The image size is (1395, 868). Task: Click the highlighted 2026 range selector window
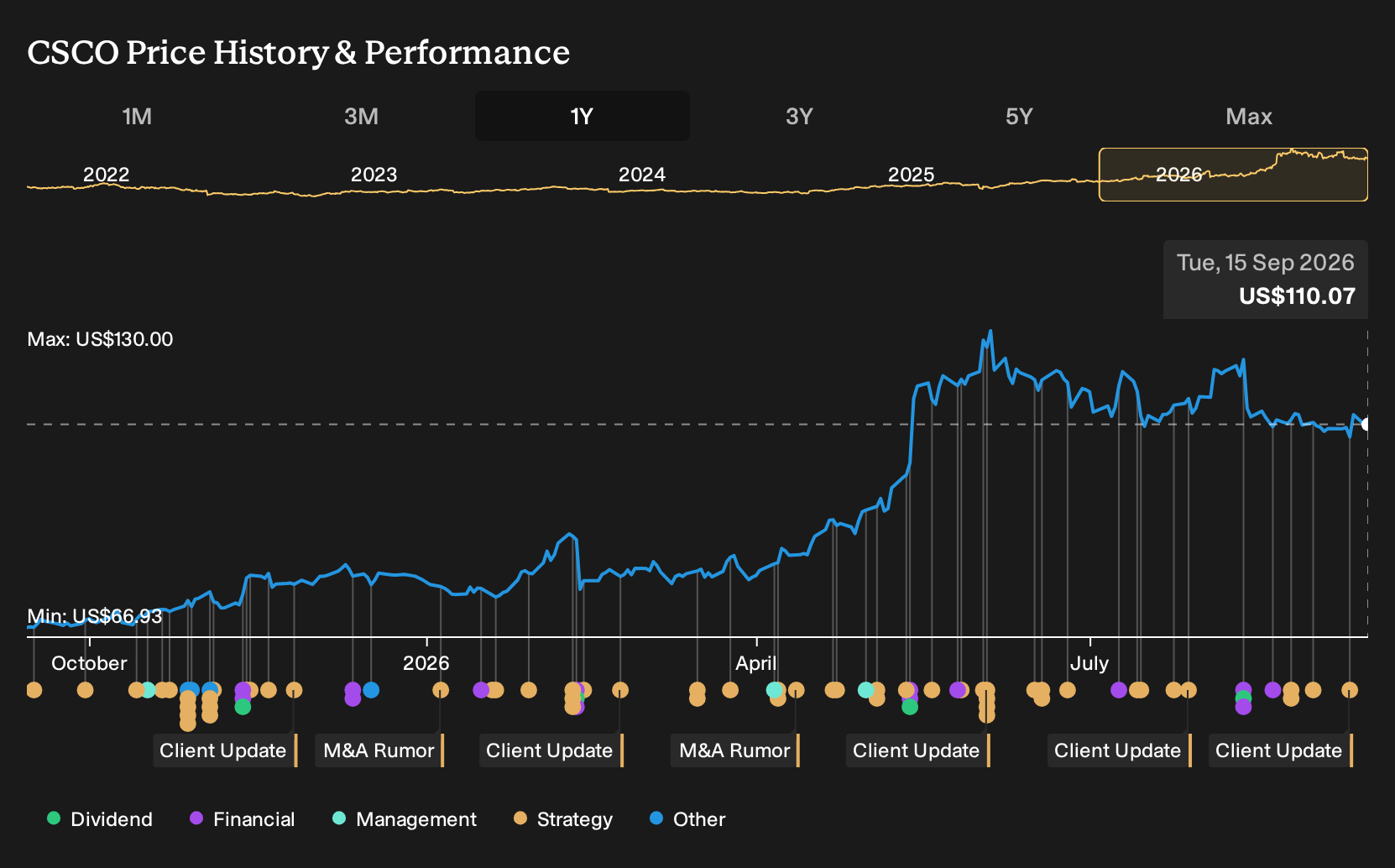(1233, 175)
